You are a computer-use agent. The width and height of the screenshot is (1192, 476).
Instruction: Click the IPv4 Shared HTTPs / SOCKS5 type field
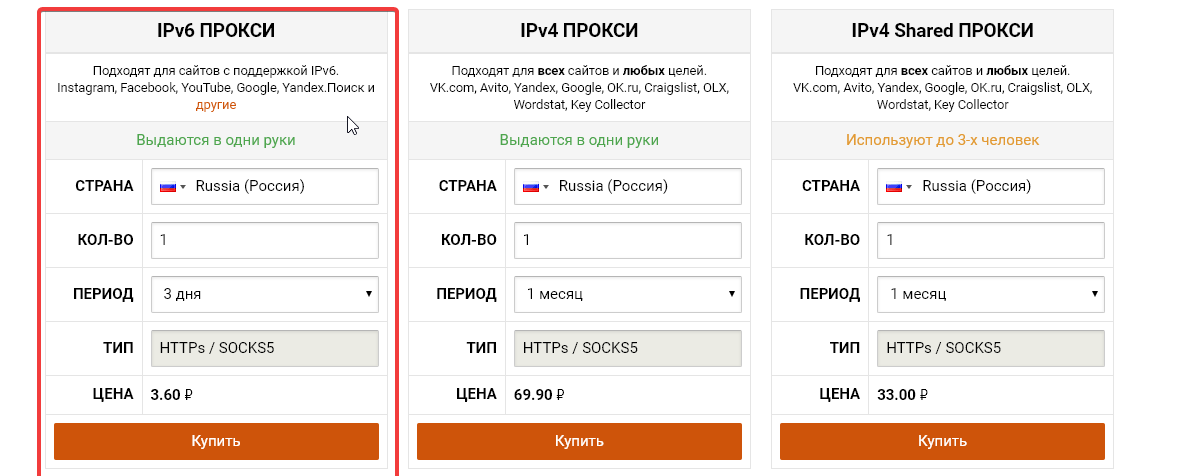[x=991, y=348]
